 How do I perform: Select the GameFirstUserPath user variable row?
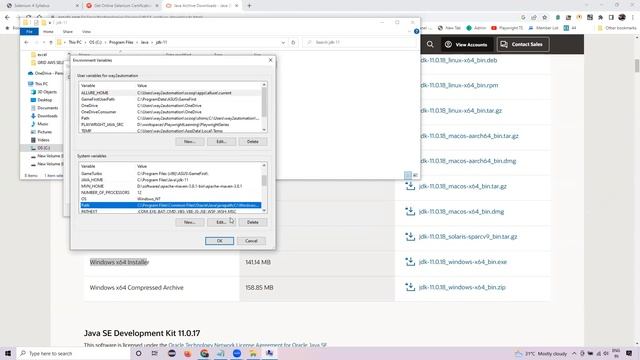point(170,99)
